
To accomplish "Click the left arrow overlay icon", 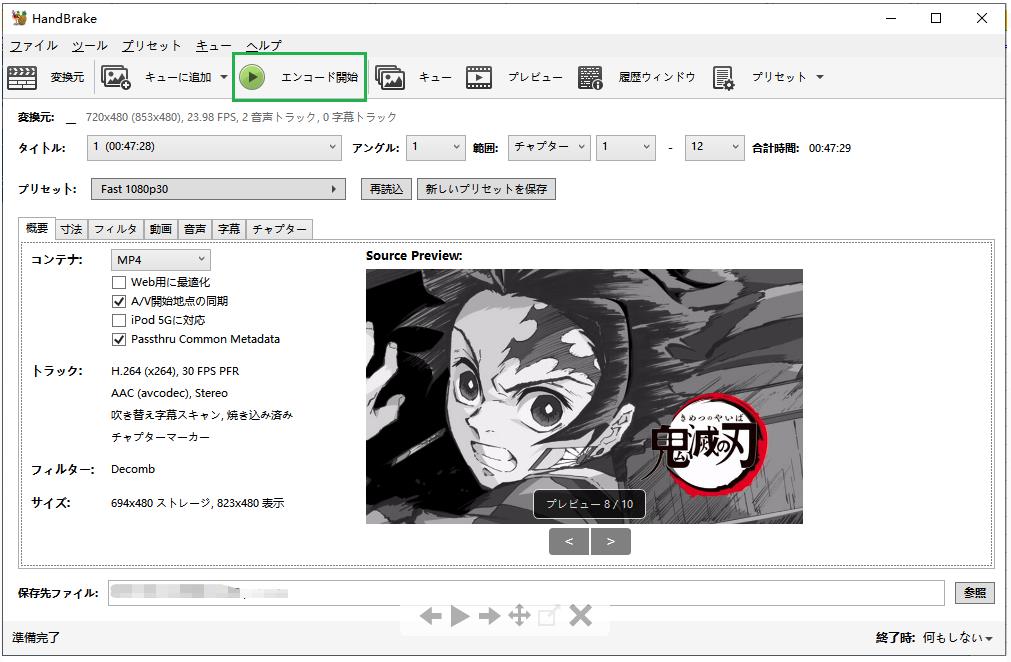I will pos(431,617).
